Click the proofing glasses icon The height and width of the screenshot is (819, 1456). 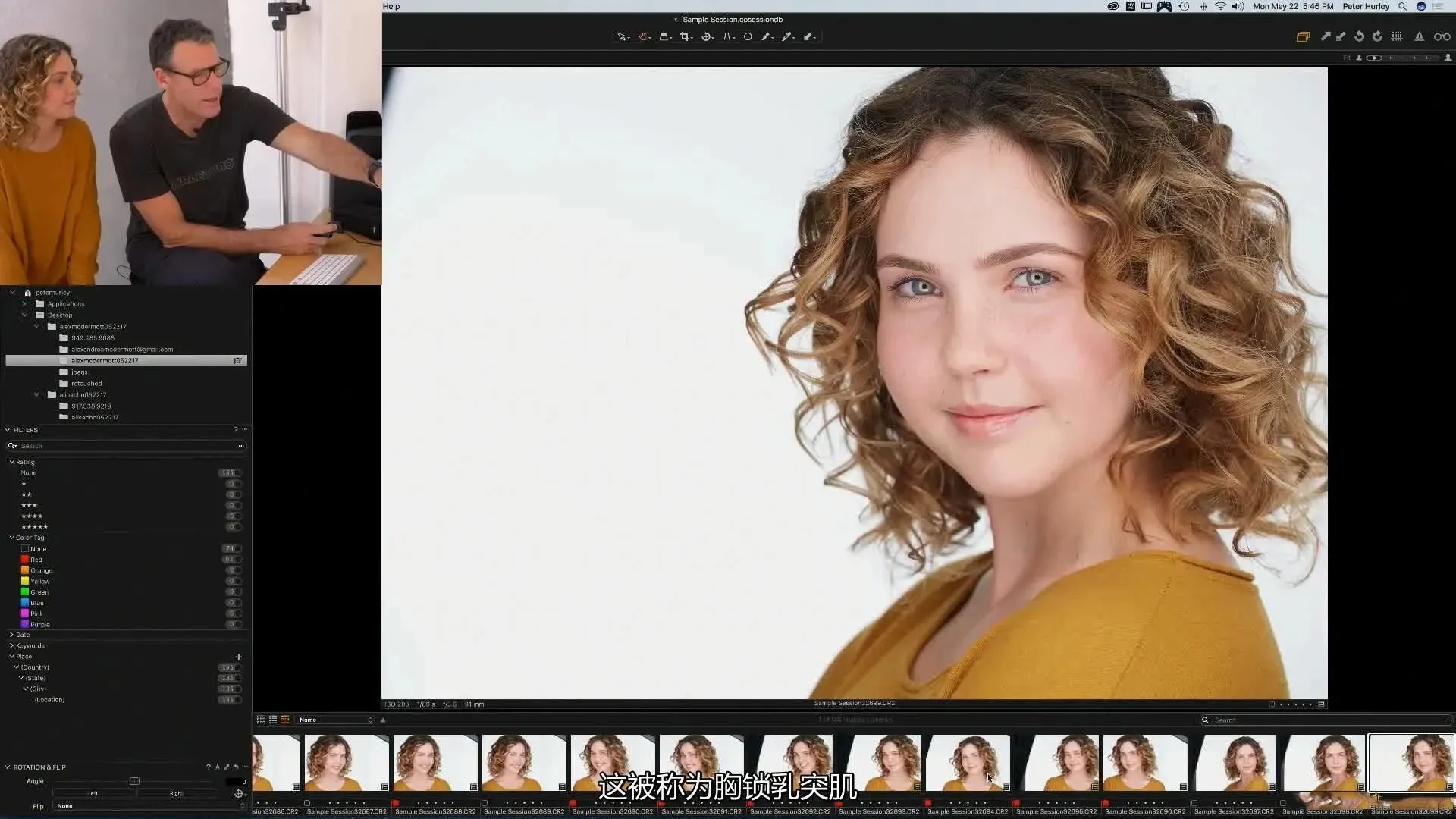pos(1442,36)
